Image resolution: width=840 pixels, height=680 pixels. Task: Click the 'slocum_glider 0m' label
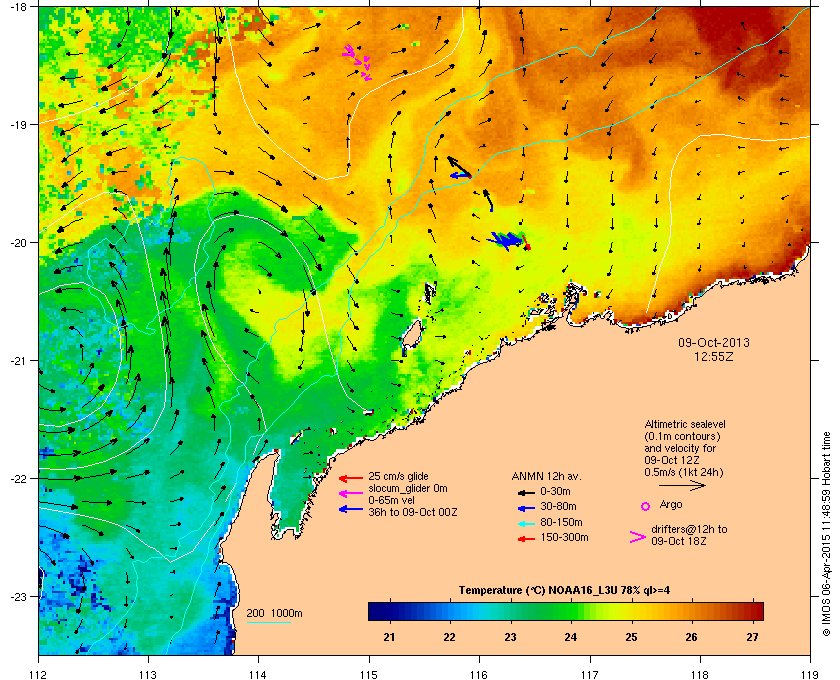pyautogui.click(x=408, y=488)
